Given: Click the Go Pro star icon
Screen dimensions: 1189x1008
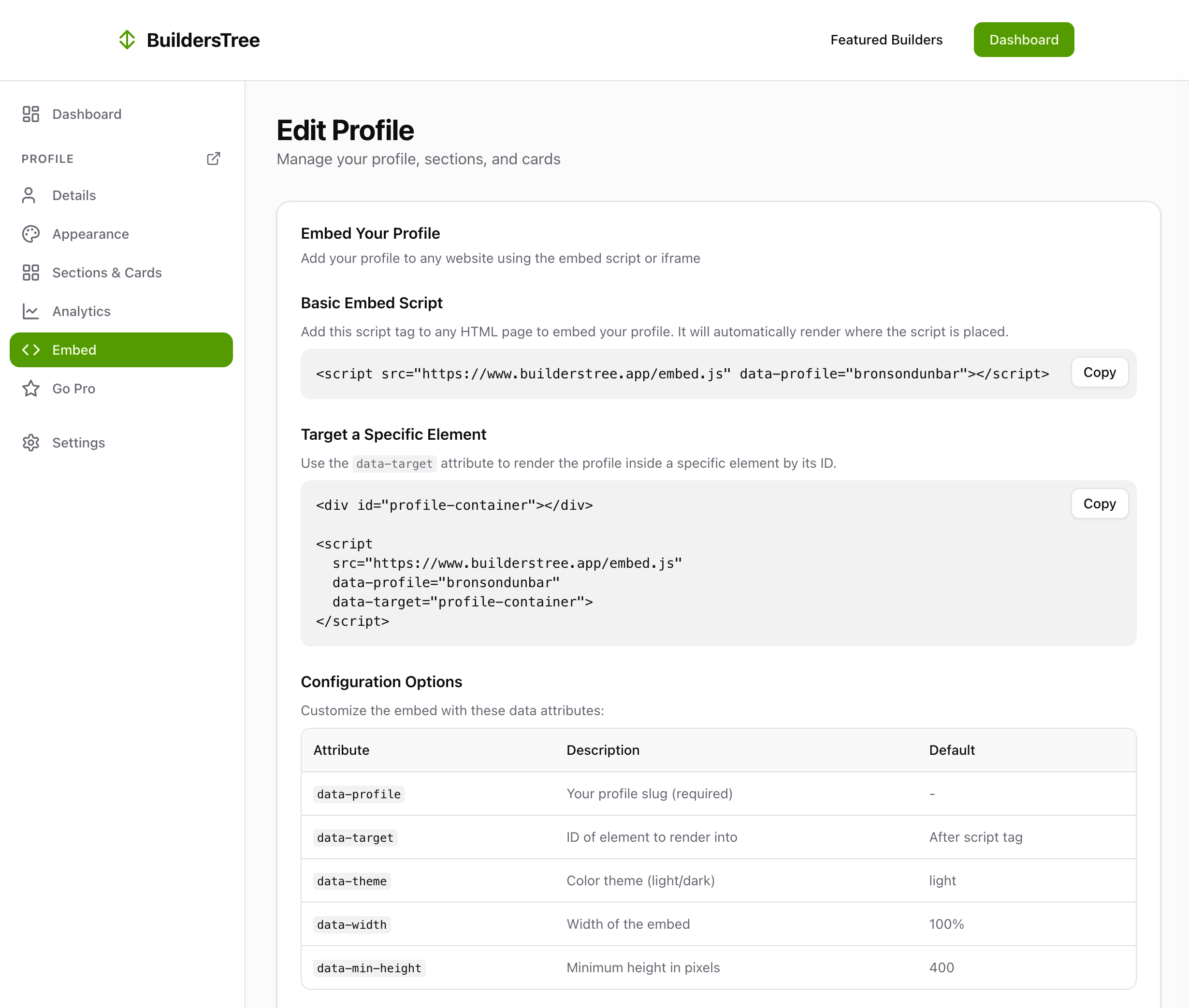Looking at the screenshot, I should tap(31, 389).
